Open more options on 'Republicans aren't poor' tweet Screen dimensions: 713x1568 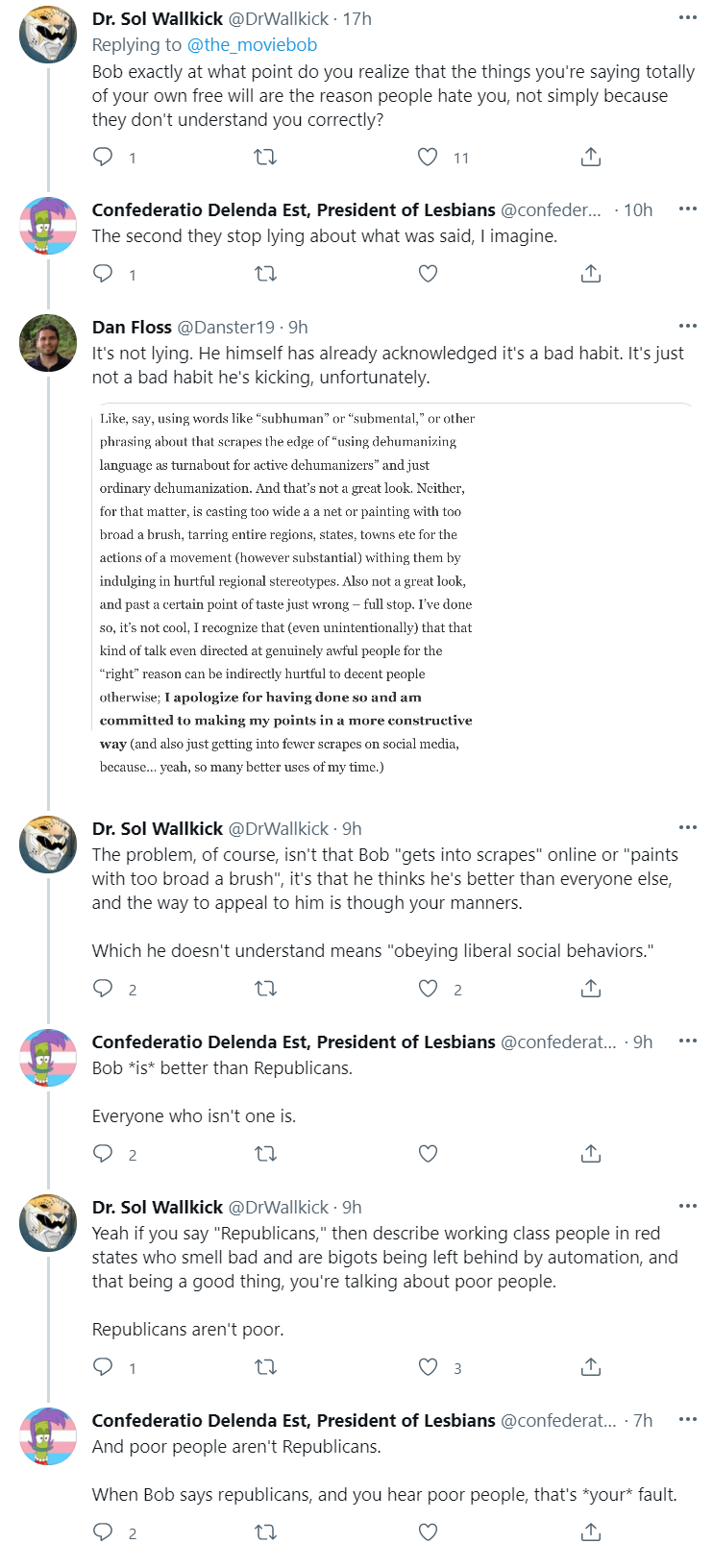coord(687,1206)
